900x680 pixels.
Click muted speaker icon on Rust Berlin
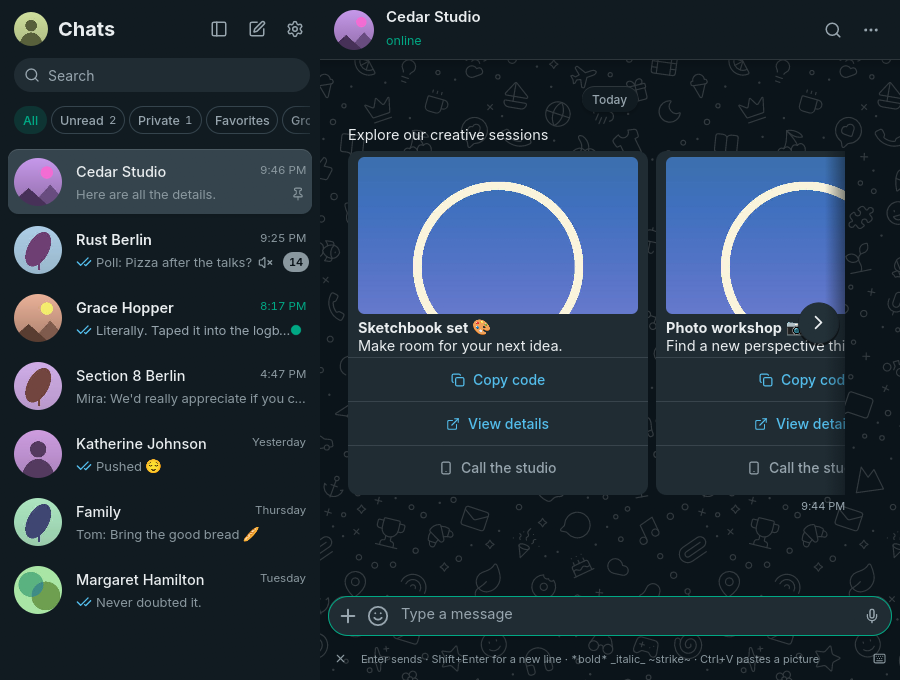tap(265, 262)
